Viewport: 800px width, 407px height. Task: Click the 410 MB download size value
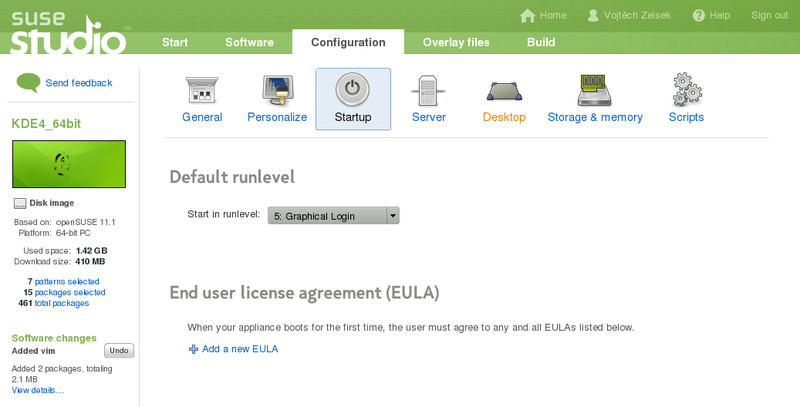point(90,262)
